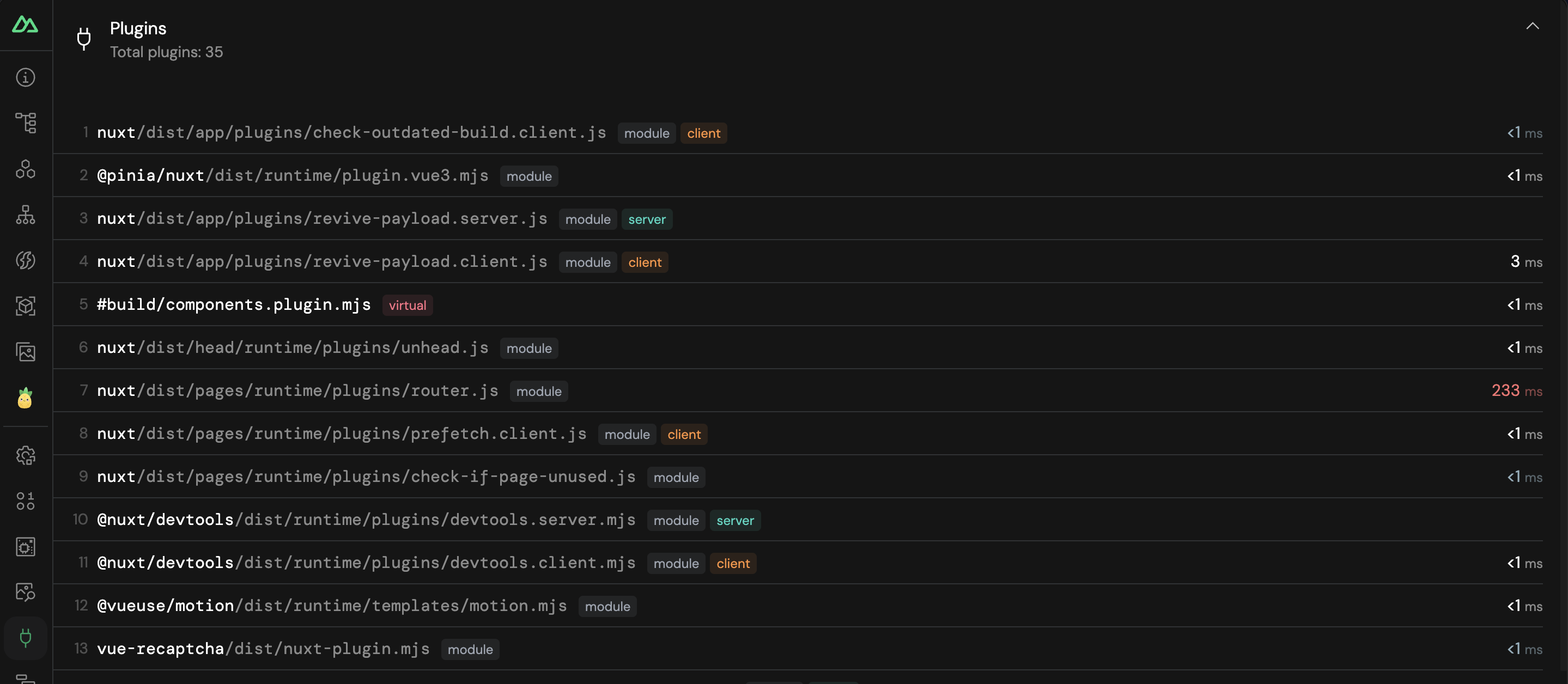Open prefetch.client.js plugin path
1568x684 pixels.
point(342,434)
